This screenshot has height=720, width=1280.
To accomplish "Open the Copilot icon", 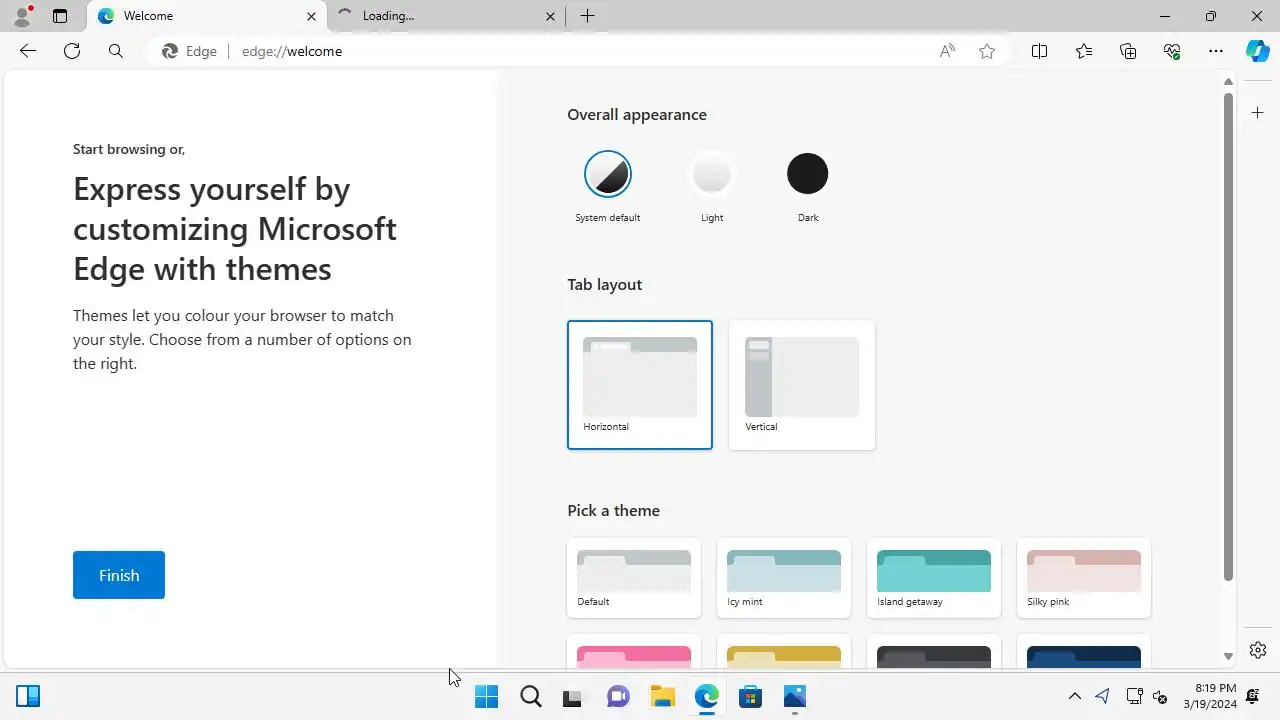I will pos(1258,51).
